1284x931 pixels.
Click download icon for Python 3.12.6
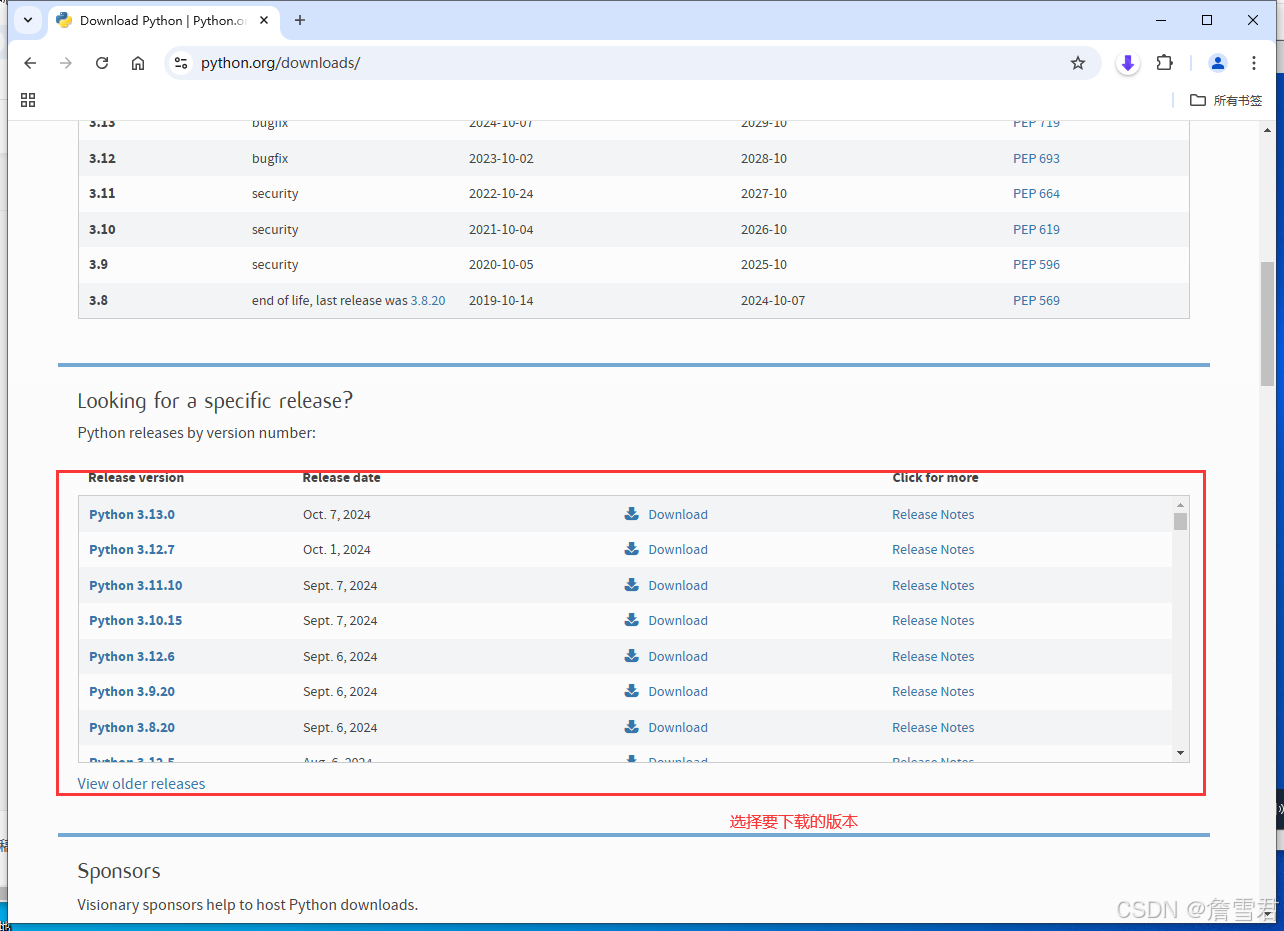pyautogui.click(x=632, y=656)
